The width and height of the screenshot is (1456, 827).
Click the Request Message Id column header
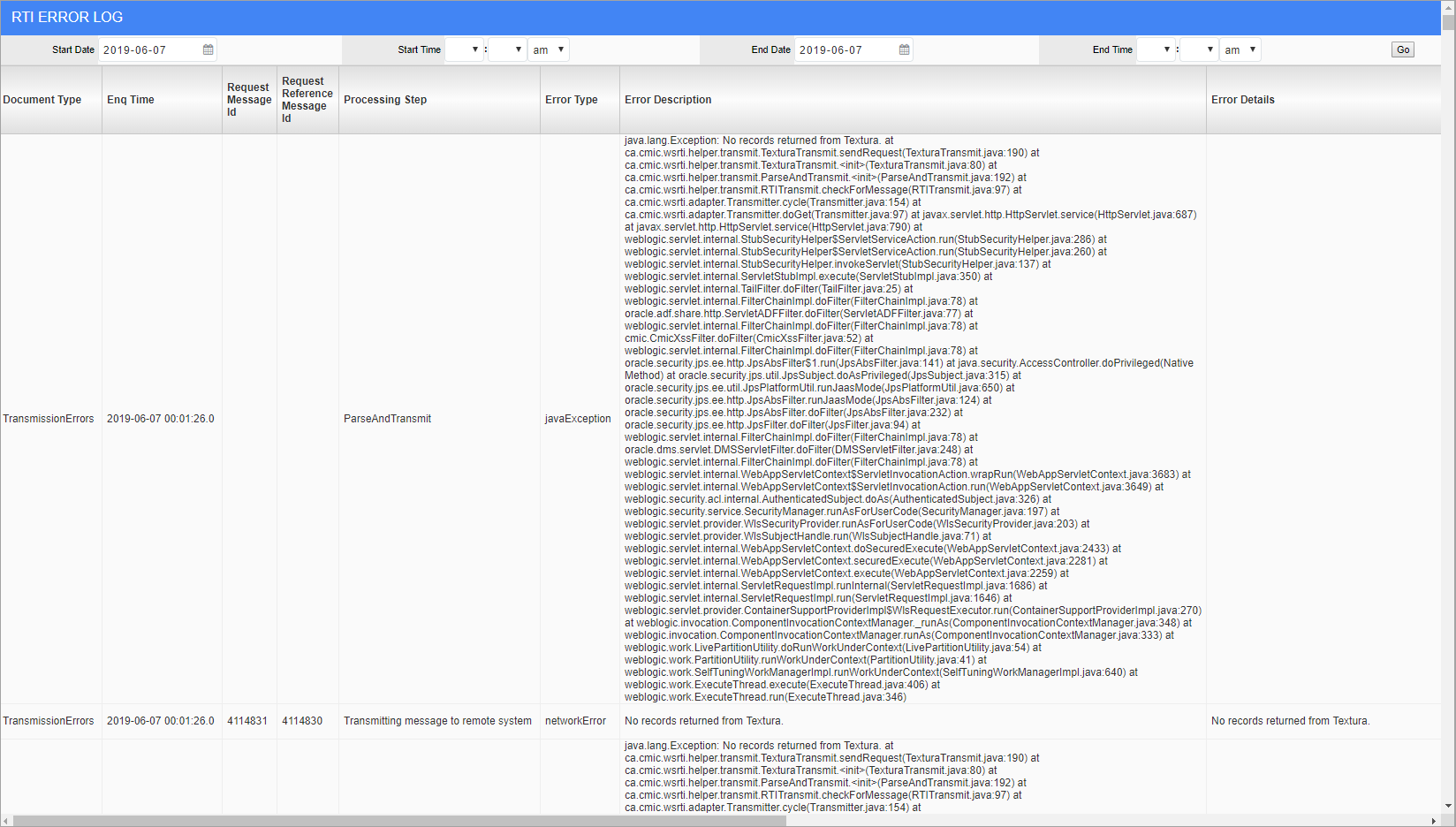pos(249,100)
